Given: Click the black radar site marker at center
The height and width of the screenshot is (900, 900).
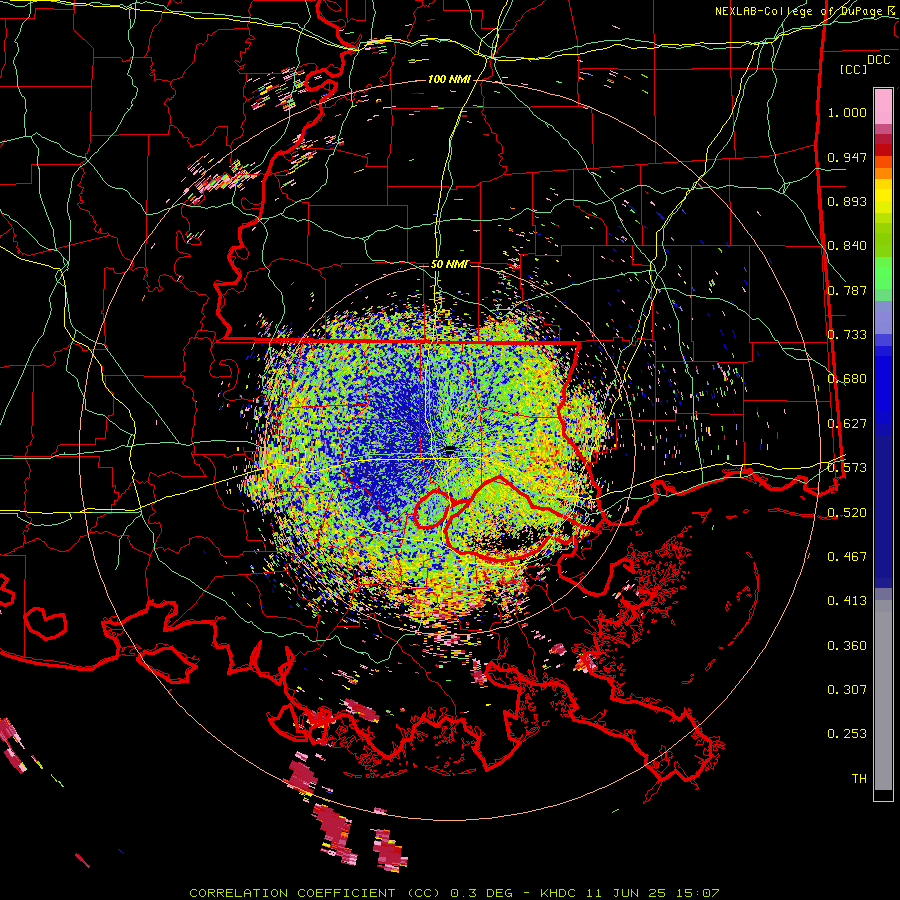Looking at the screenshot, I should [449, 450].
